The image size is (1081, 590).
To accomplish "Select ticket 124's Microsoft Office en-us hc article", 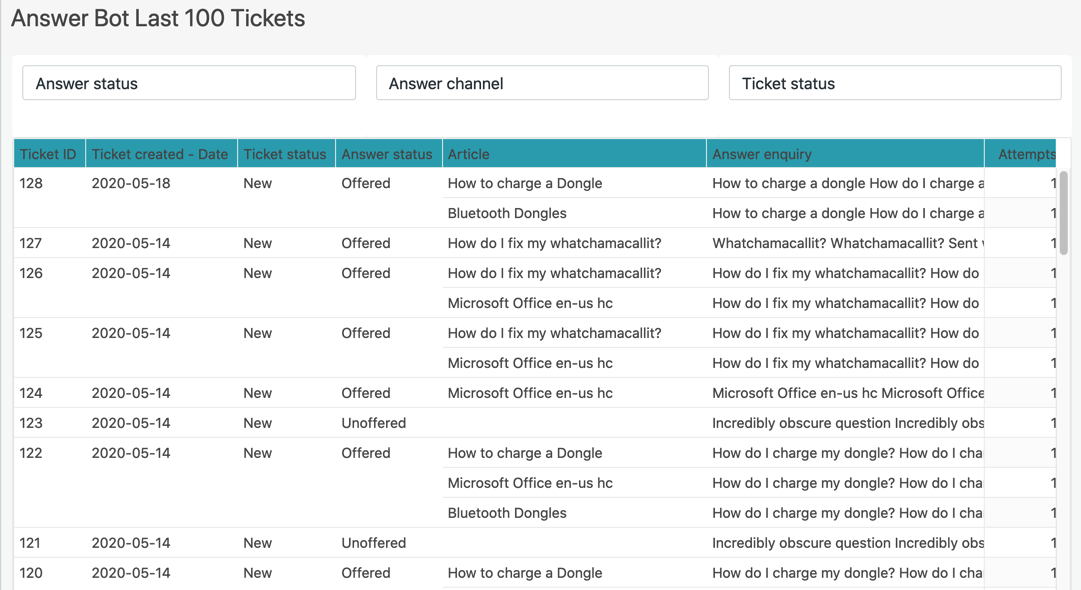I will coord(530,393).
